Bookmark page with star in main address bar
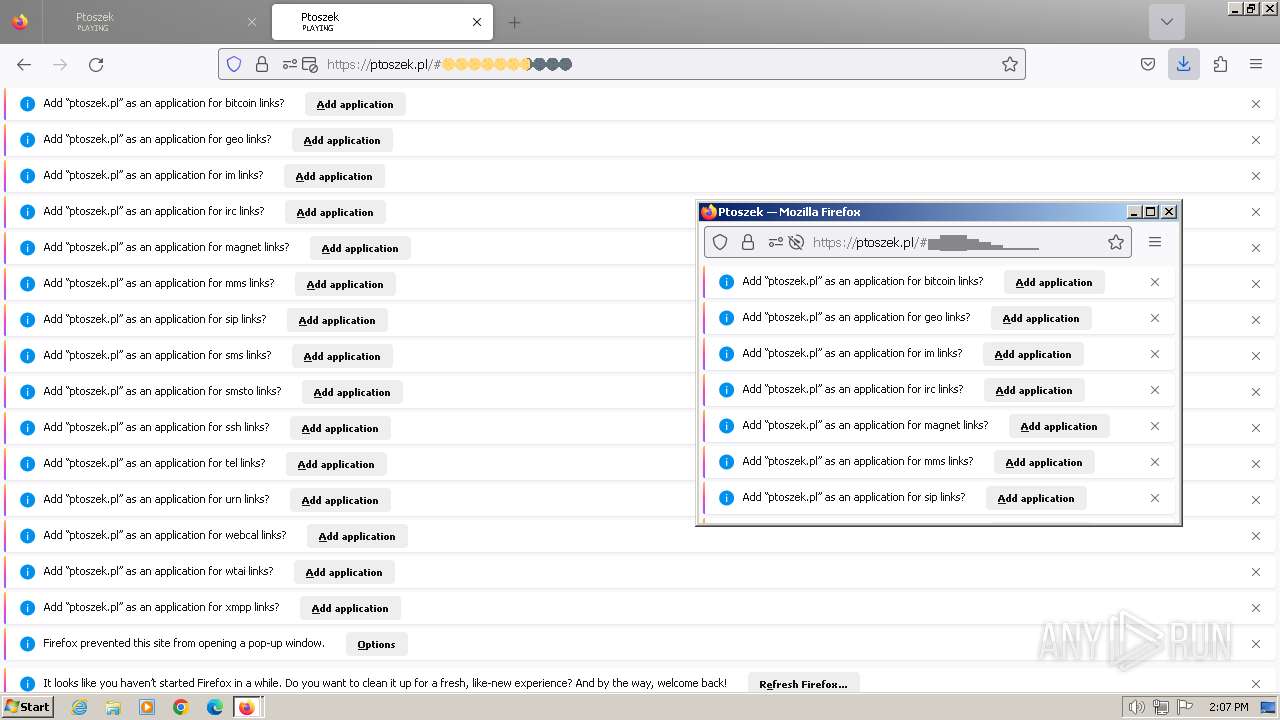 pos(1010,64)
